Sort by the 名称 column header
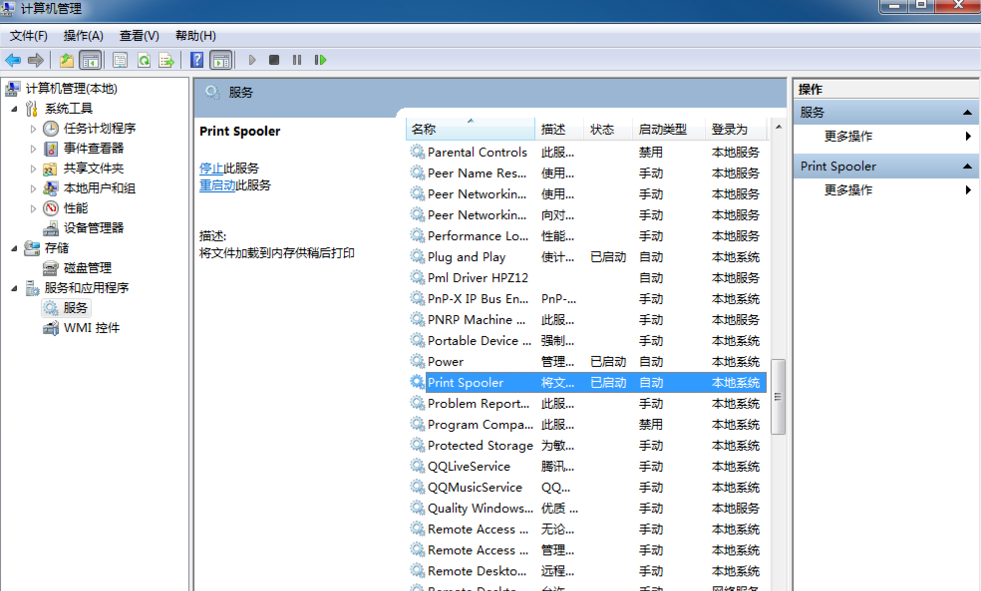Viewport: 981px width, 591px height. (x=470, y=129)
